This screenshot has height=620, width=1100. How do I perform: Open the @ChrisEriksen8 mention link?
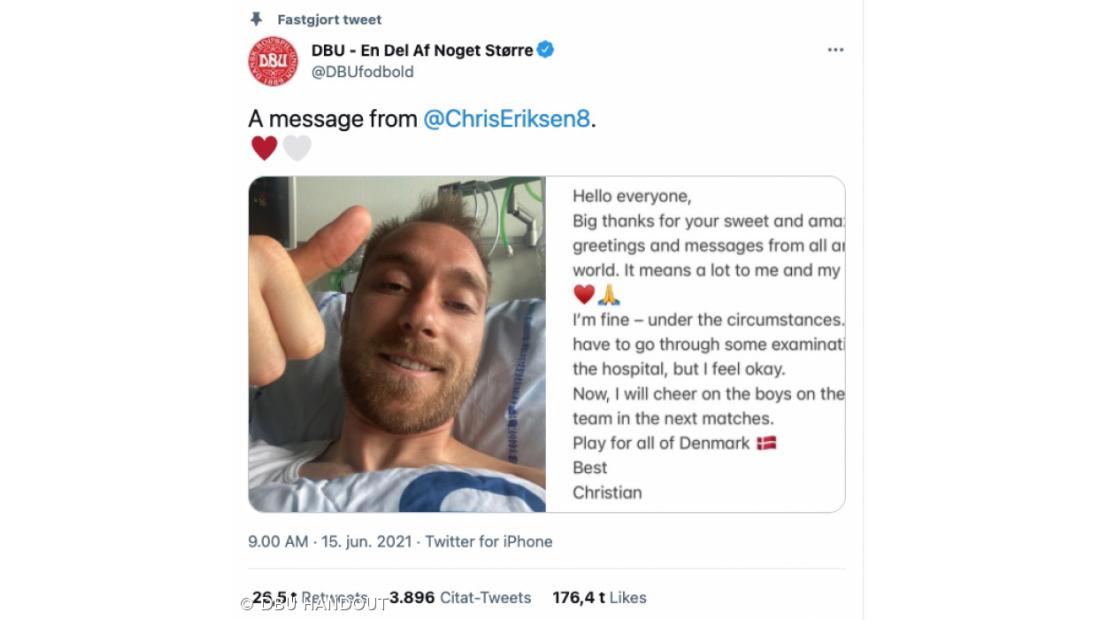tap(507, 119)
